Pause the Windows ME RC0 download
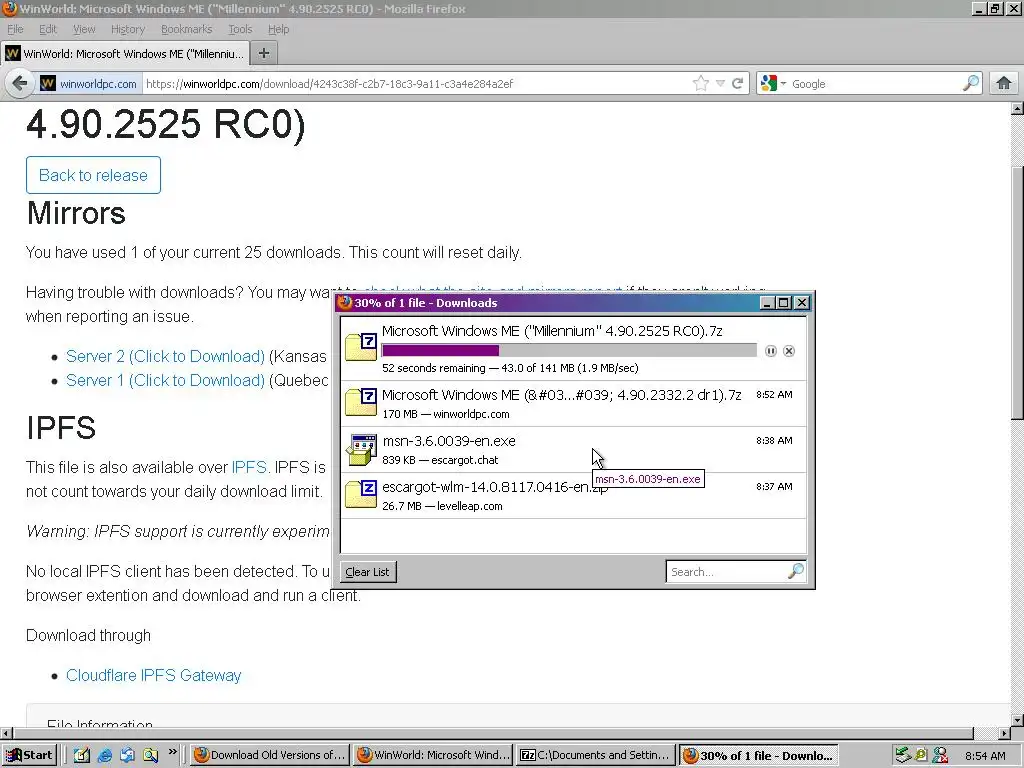The height and width of the screenshot is (768, 1024). tap(771, 351)
